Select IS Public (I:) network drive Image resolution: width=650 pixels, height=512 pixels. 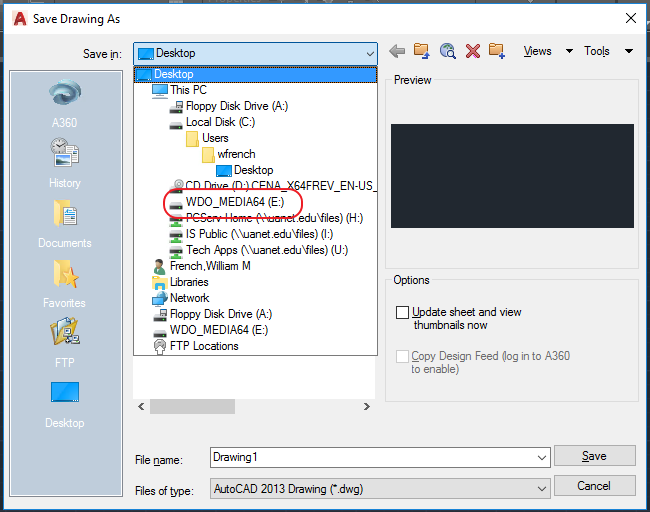point(251,234)
